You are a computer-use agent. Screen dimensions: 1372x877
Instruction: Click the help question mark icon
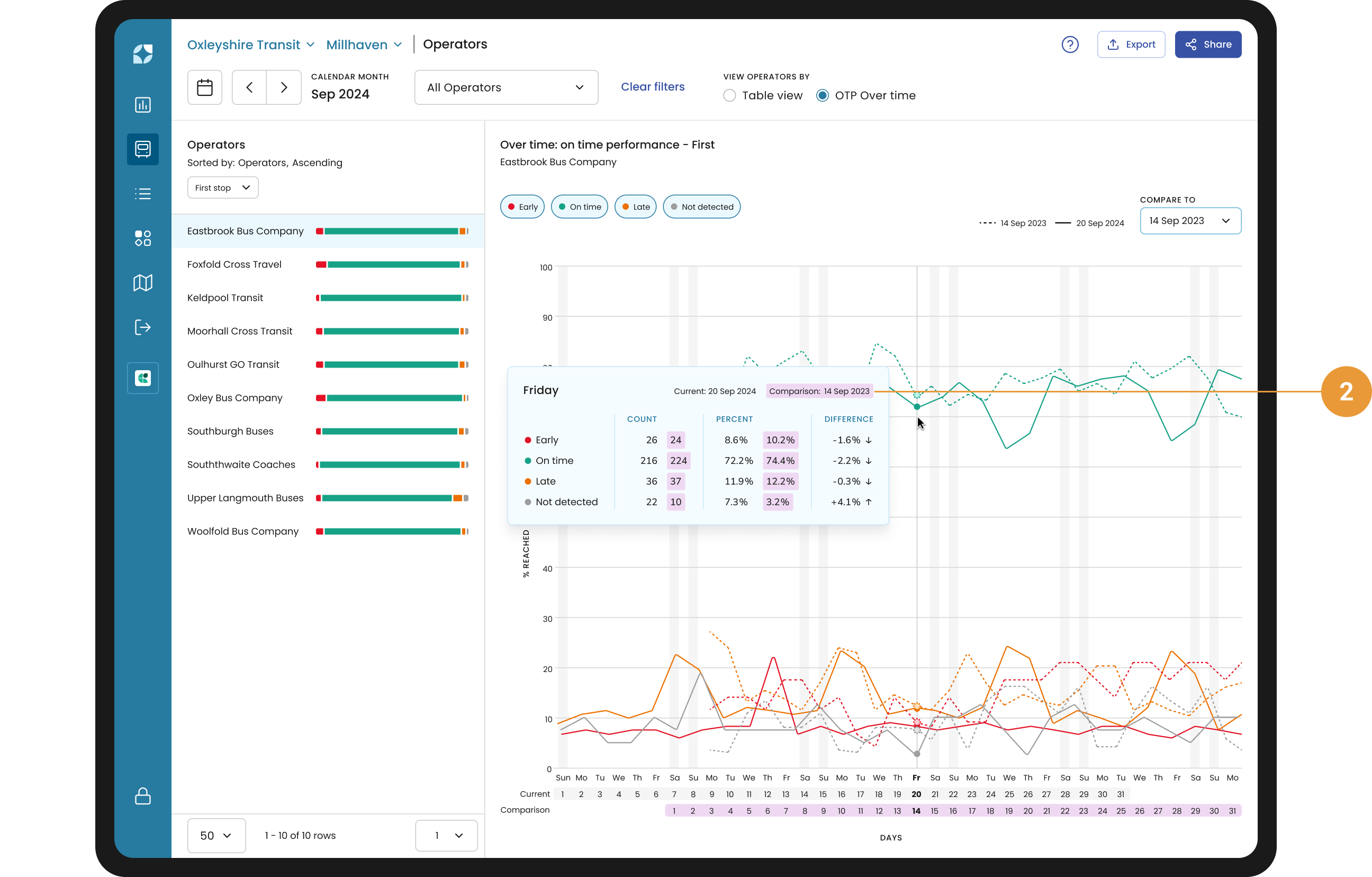pos(1069,44)
